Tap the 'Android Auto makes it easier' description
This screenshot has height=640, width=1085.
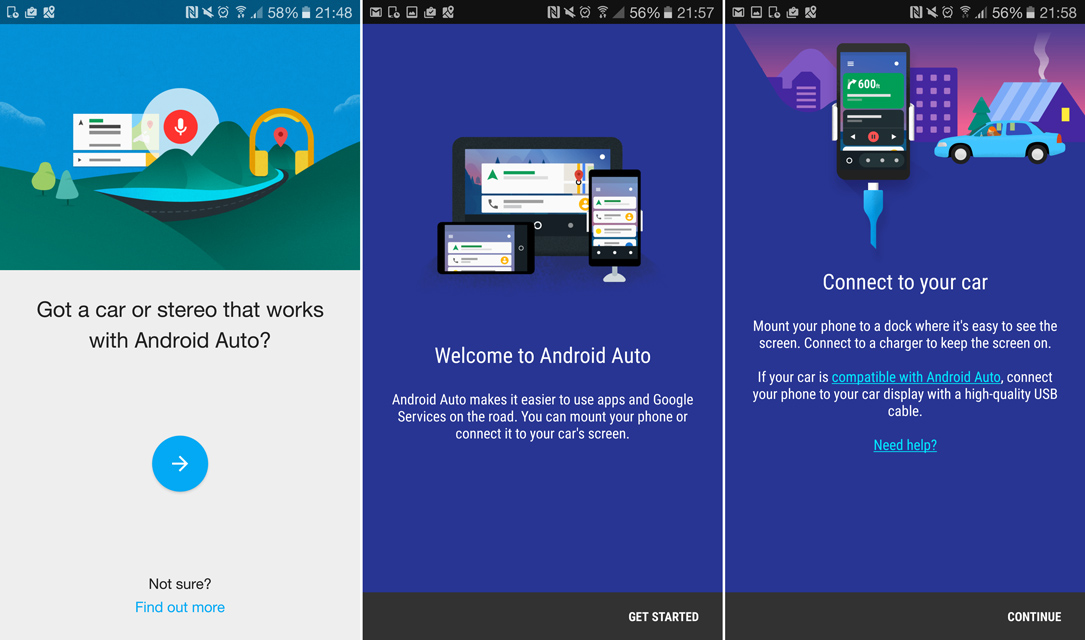(x=542, y=417)
